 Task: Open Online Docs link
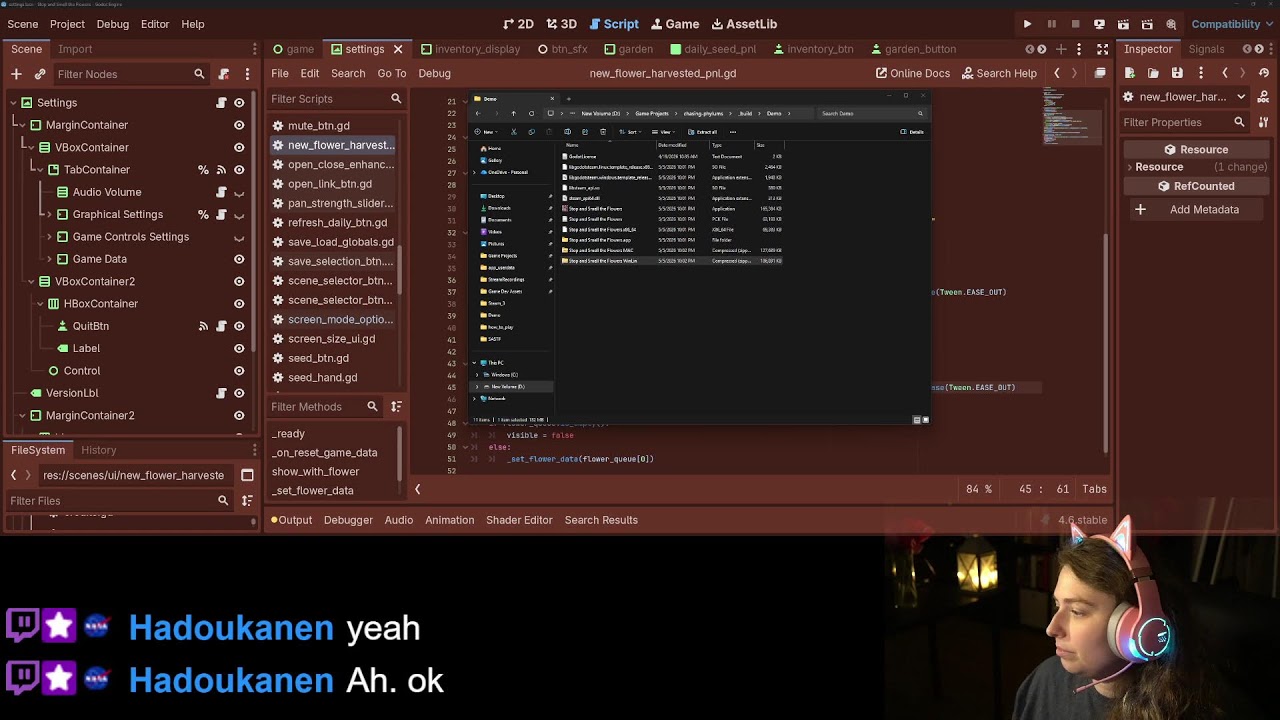913,73
